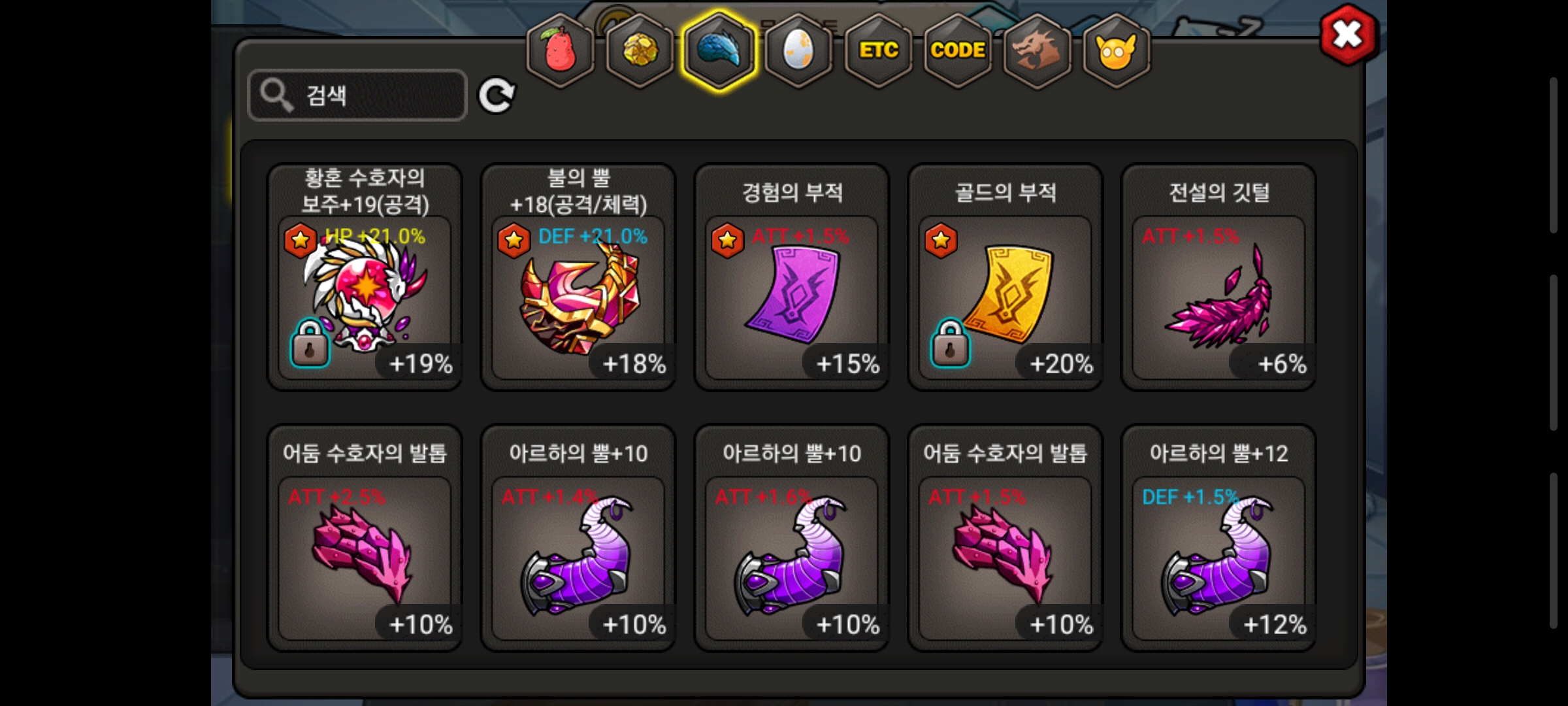Select the dragon head category icon
Image resolution: width=1568 pixels, height=706 pixels.
click(1037, 50)
